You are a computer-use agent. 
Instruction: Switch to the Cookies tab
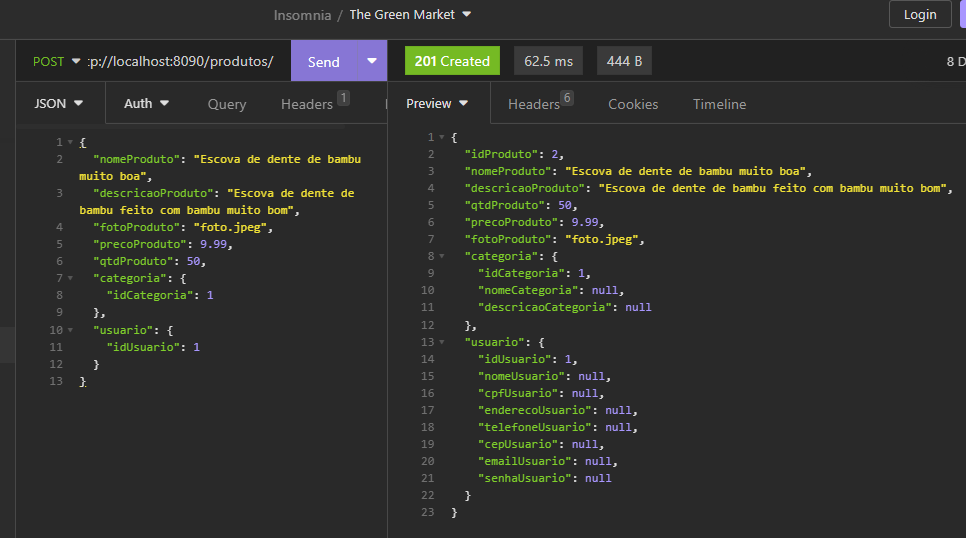coord(633,104)
